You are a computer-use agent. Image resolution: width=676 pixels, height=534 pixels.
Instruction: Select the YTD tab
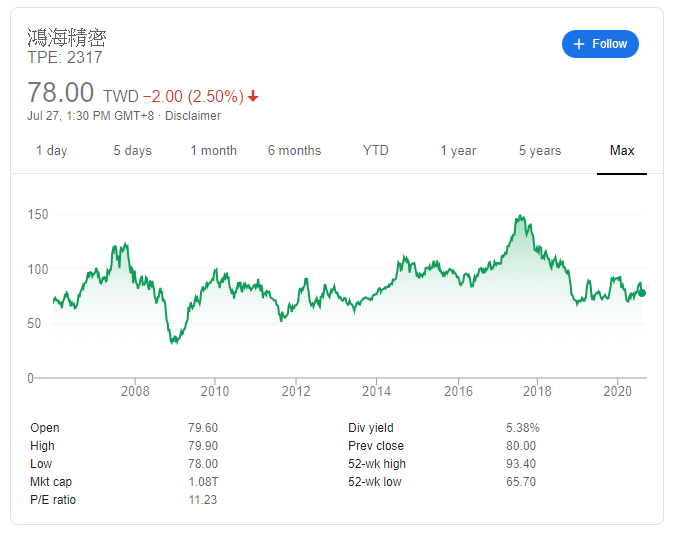(376, 150)
